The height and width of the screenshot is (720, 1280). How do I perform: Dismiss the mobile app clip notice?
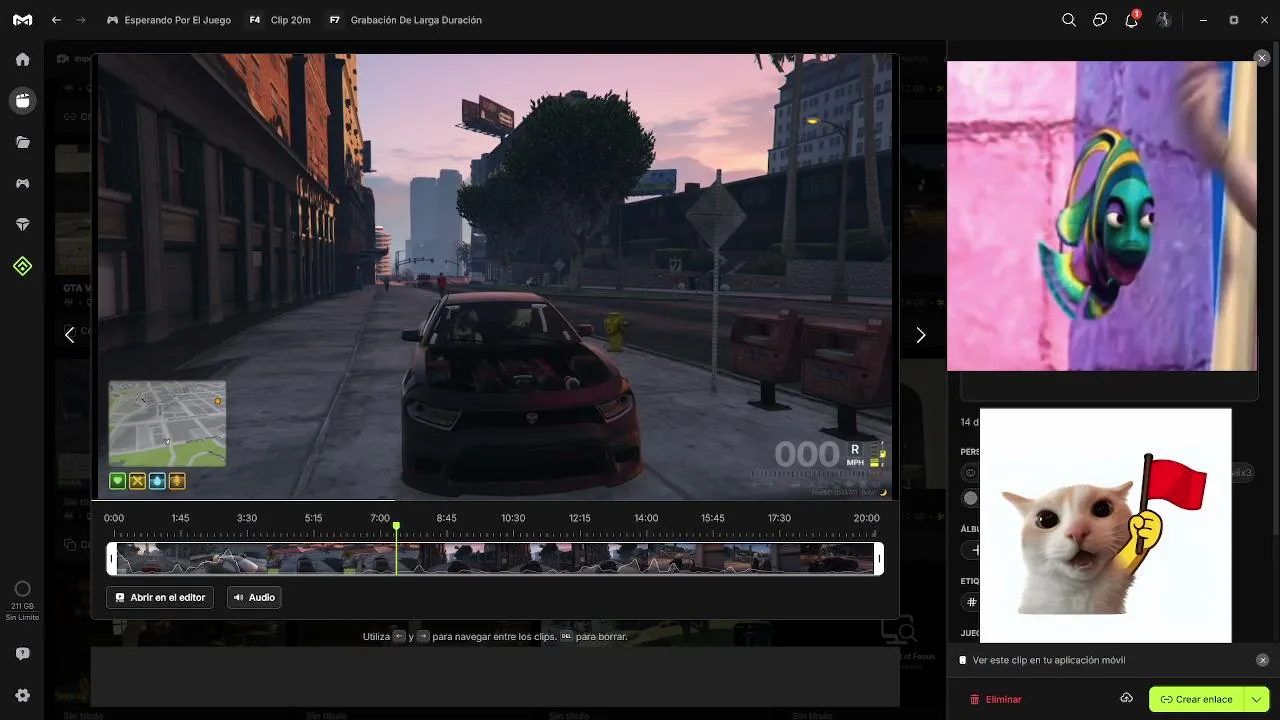pos(1262,660)
